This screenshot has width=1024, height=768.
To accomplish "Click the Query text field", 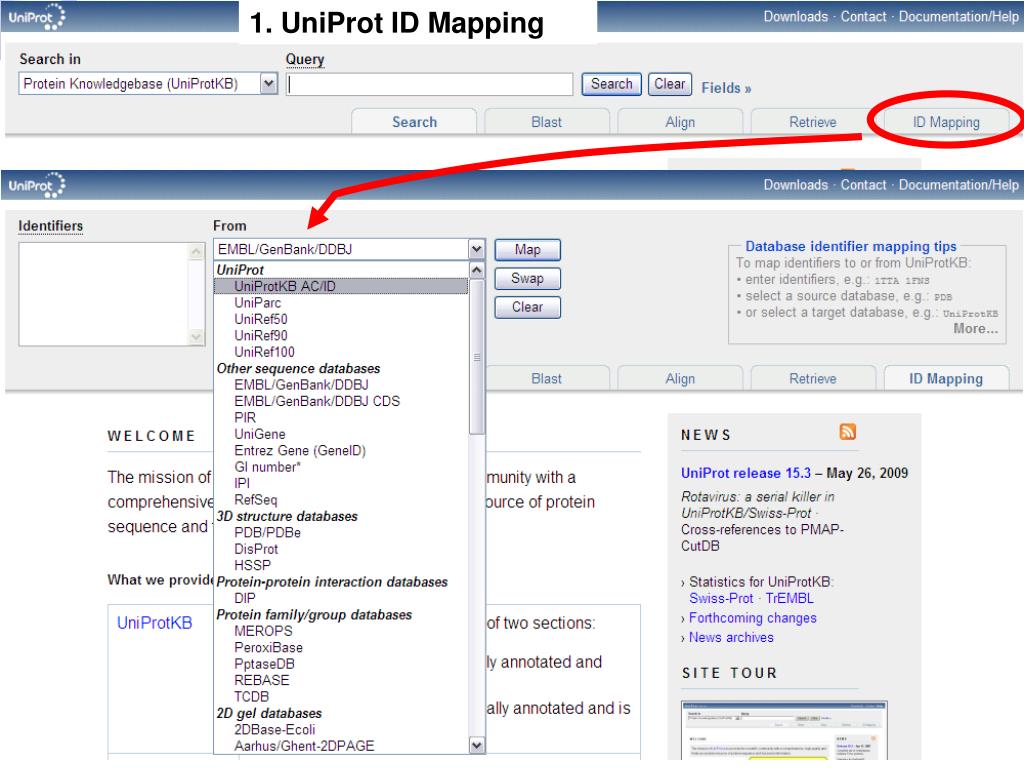I will pyautogui.click(x=430, y=84).
